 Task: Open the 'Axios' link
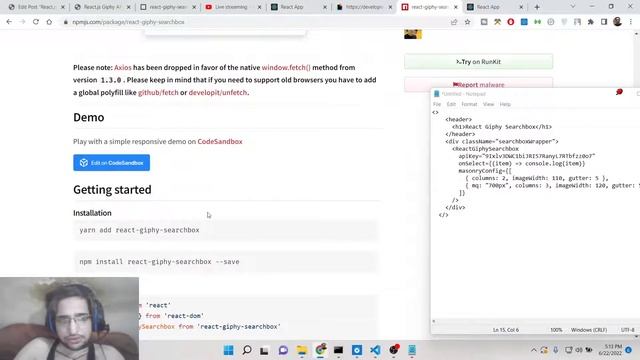pyautogui.click(x=123, y=67)
